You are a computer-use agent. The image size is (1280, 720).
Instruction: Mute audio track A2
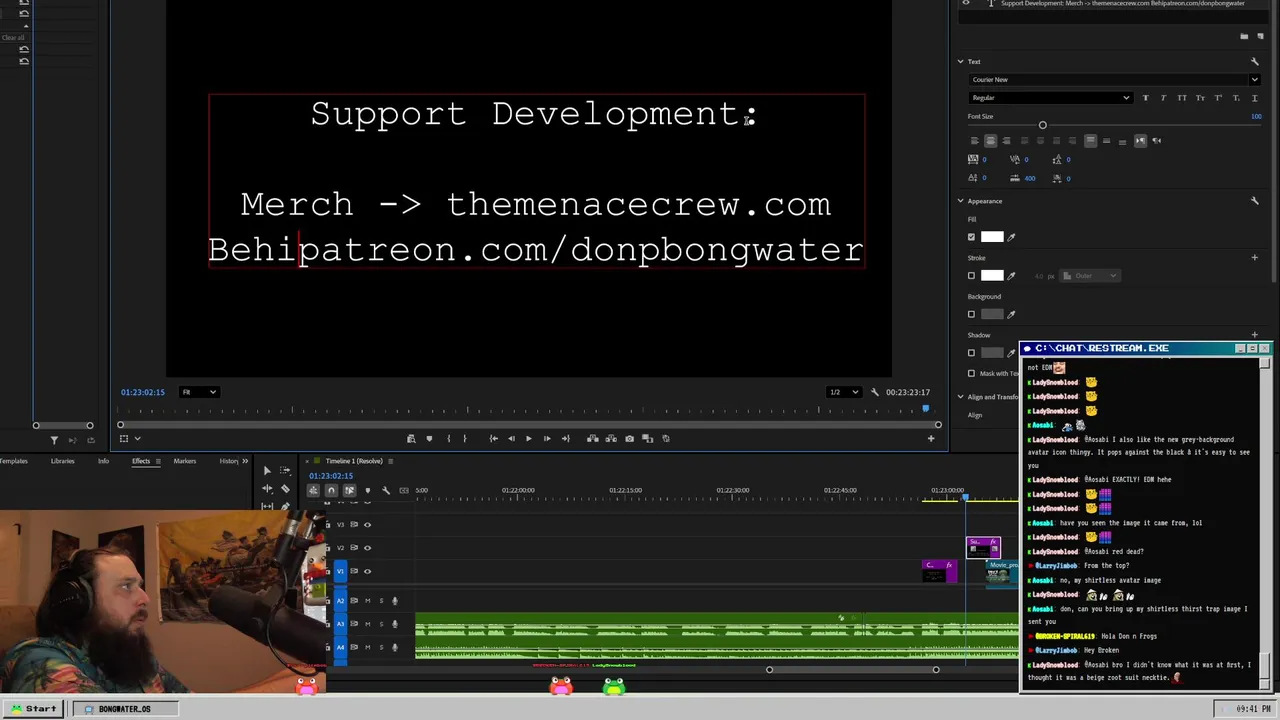coord(367,601)
